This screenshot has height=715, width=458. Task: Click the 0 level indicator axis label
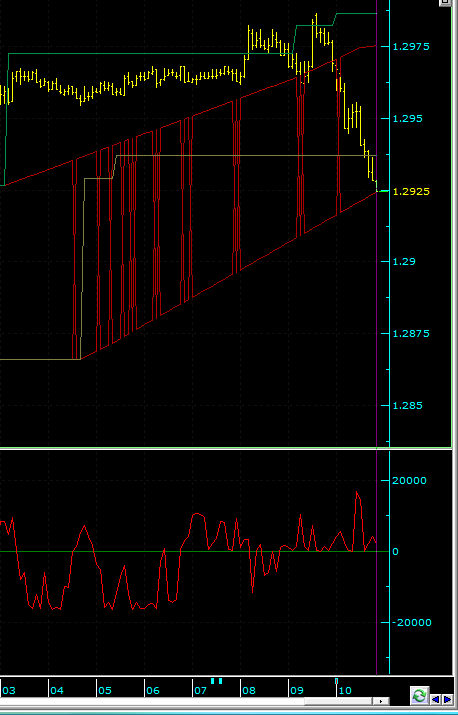pos(396,552)
